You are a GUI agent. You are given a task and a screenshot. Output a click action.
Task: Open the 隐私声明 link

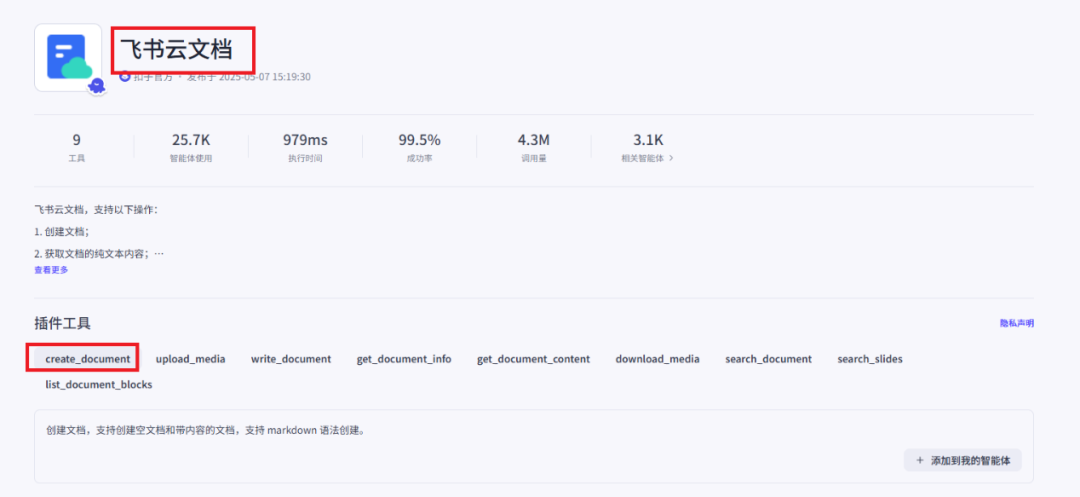pos(1017,323)
